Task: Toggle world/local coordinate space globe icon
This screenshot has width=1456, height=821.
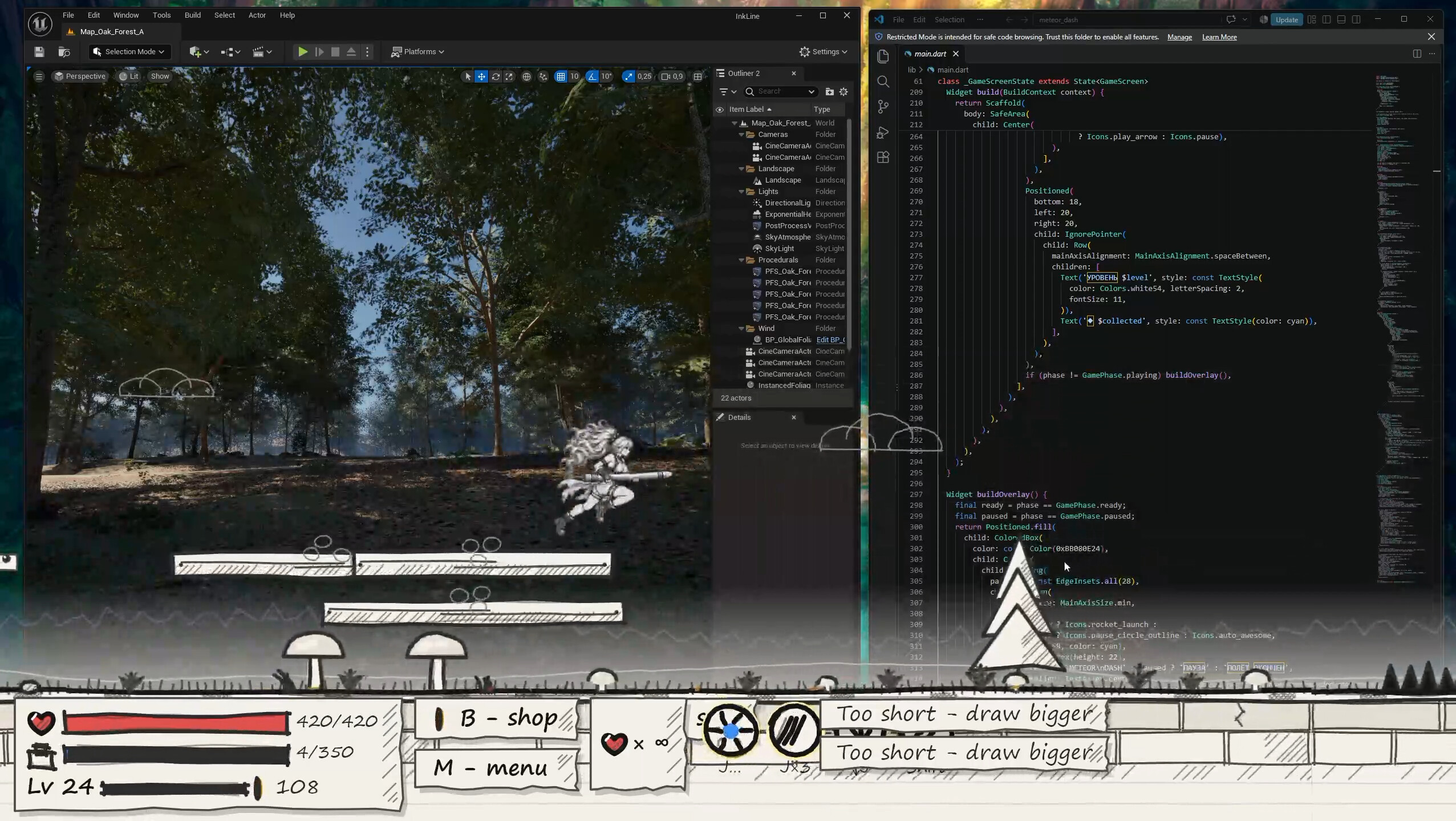Action: [x=526, y=76]
